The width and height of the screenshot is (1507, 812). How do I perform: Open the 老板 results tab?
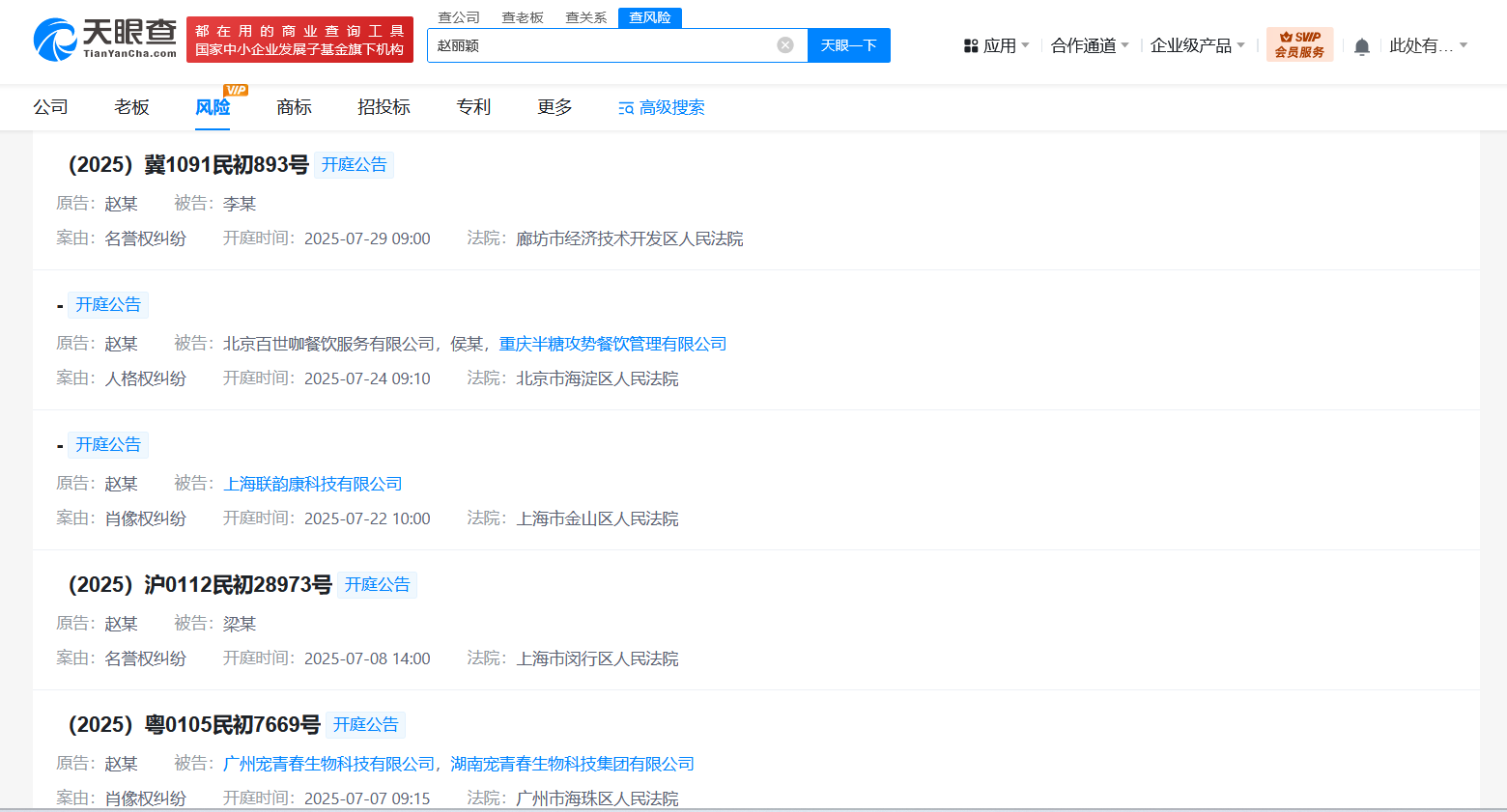pyautogui.click(x=131, y=107)
